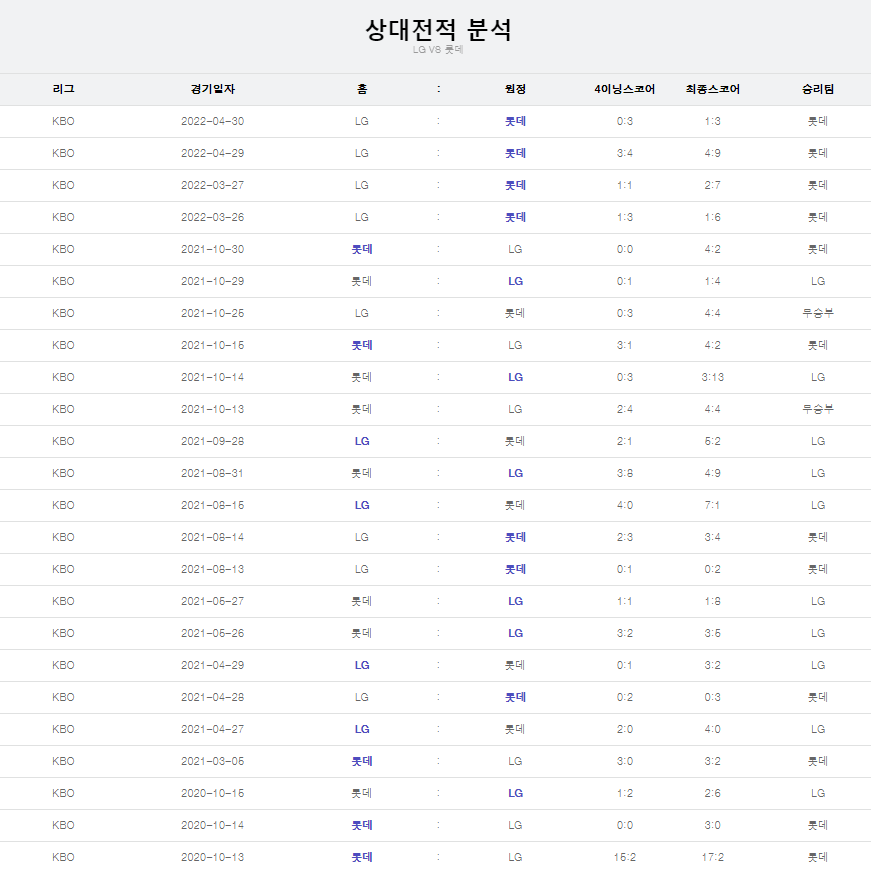The width and height of the screenshot is (871, 869).
Task: Click KBO league cell in 2020-10-14 row
Action: pyautogui.click(x=63, y=825)
